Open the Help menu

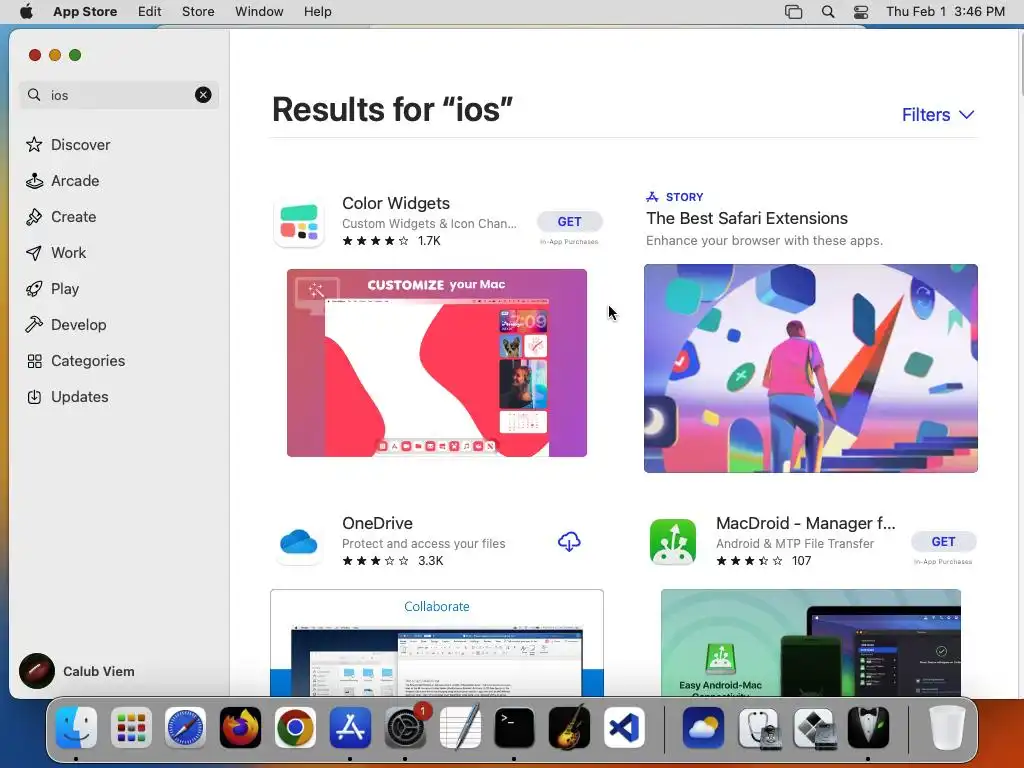tap(317, 12)
